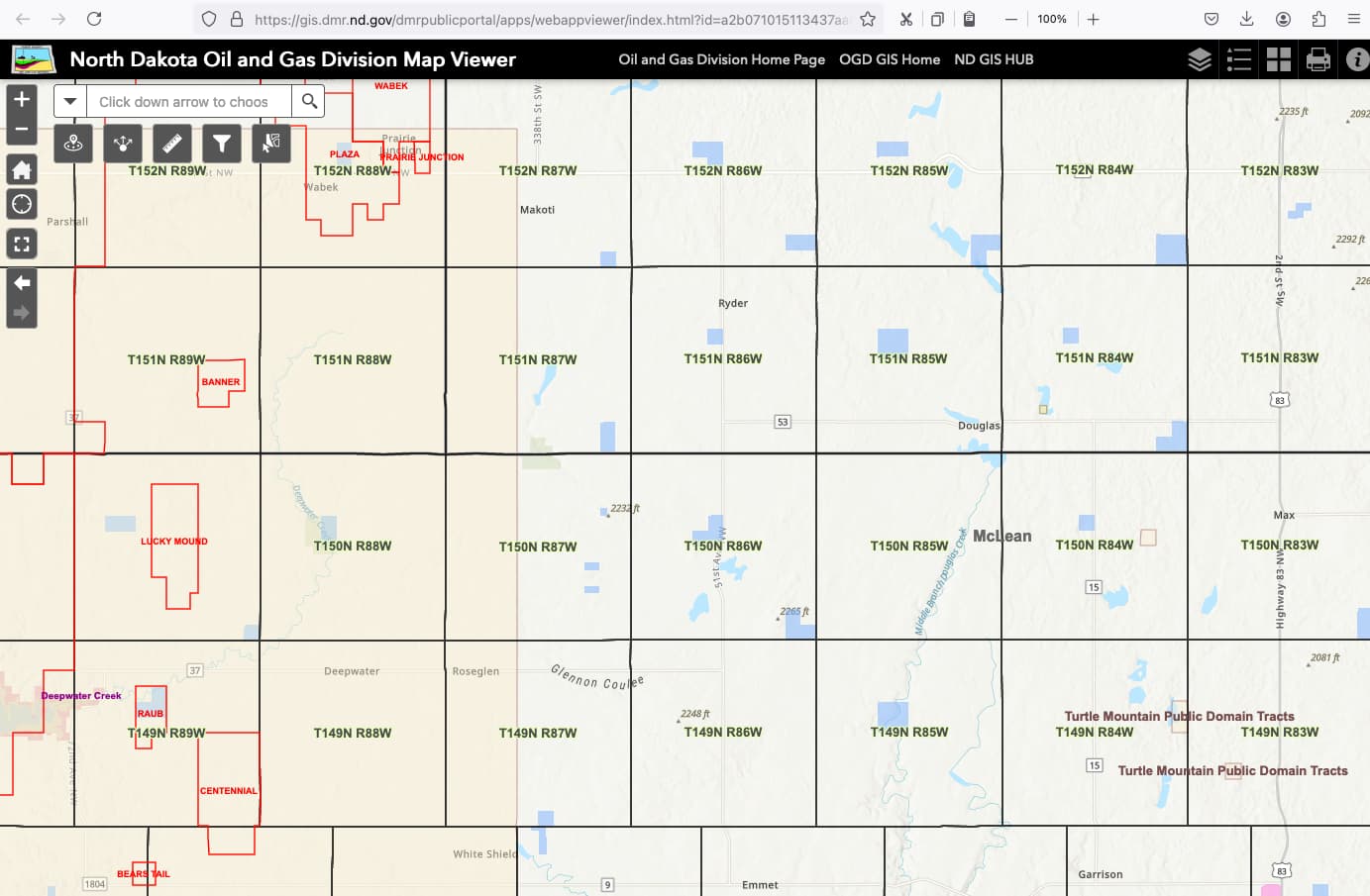This screenshot has width=1370, height=896.
Task: Click the Roseglen town label
Action: point(475,671)
